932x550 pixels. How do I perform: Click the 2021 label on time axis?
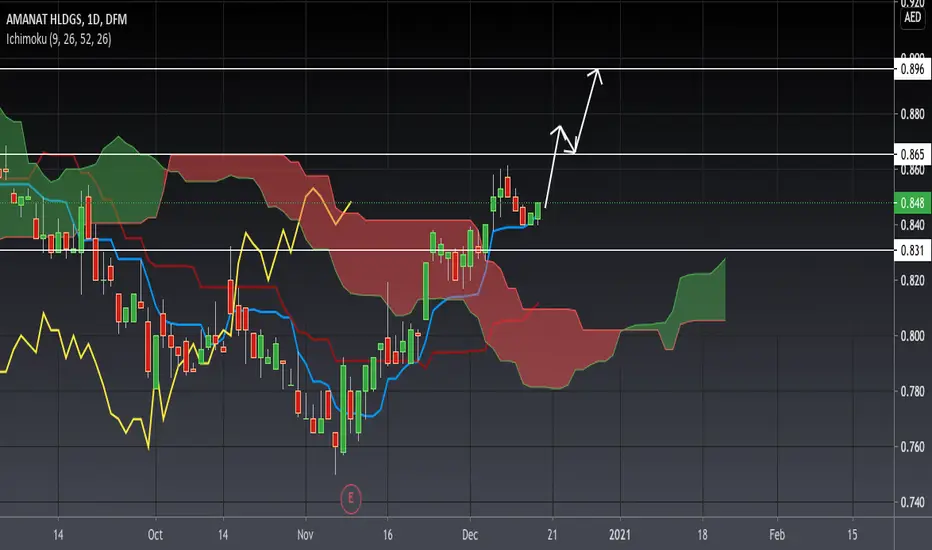pos(619,535)
